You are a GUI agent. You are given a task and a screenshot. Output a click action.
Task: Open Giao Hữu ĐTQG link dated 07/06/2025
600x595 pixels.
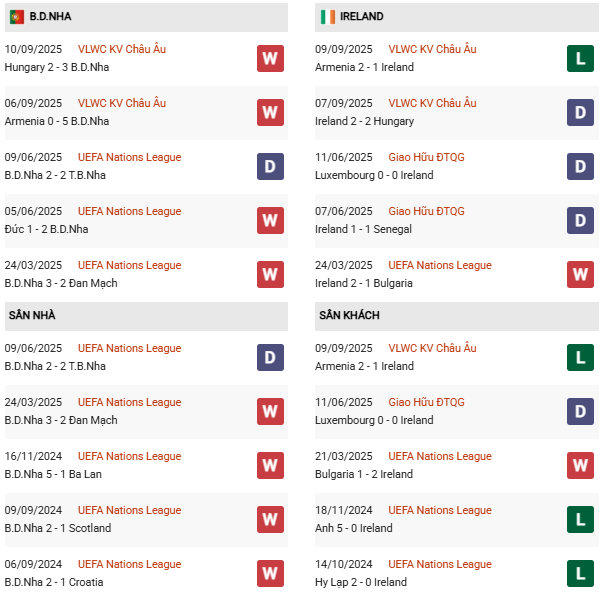[426, 211]
